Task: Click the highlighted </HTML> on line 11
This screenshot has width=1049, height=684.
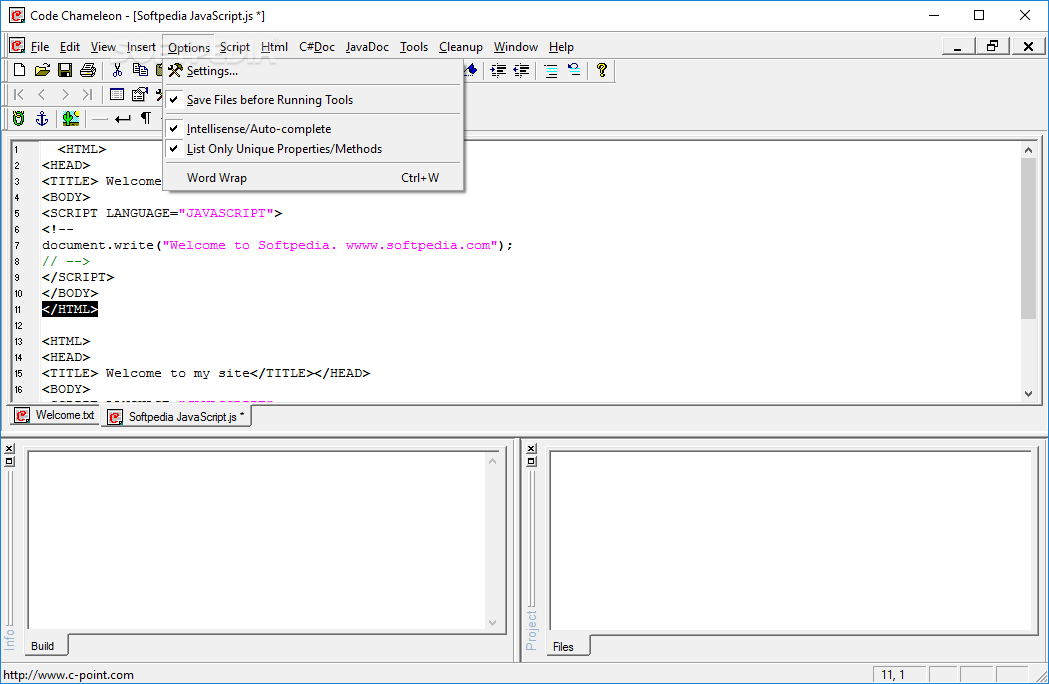Action: pyautogui.click(x=70, y=309)
